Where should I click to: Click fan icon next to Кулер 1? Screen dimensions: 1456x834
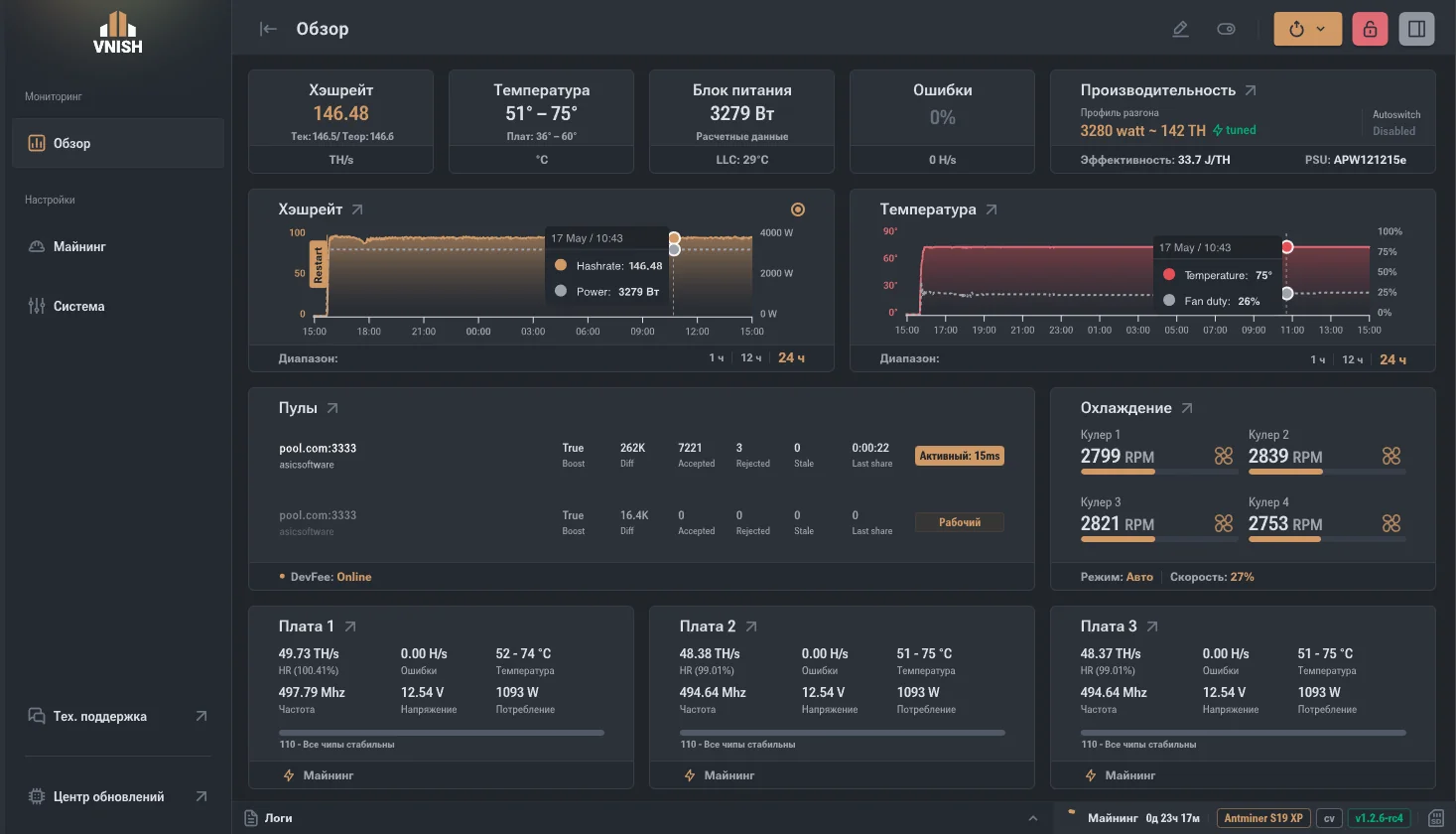pos(1224,456)
